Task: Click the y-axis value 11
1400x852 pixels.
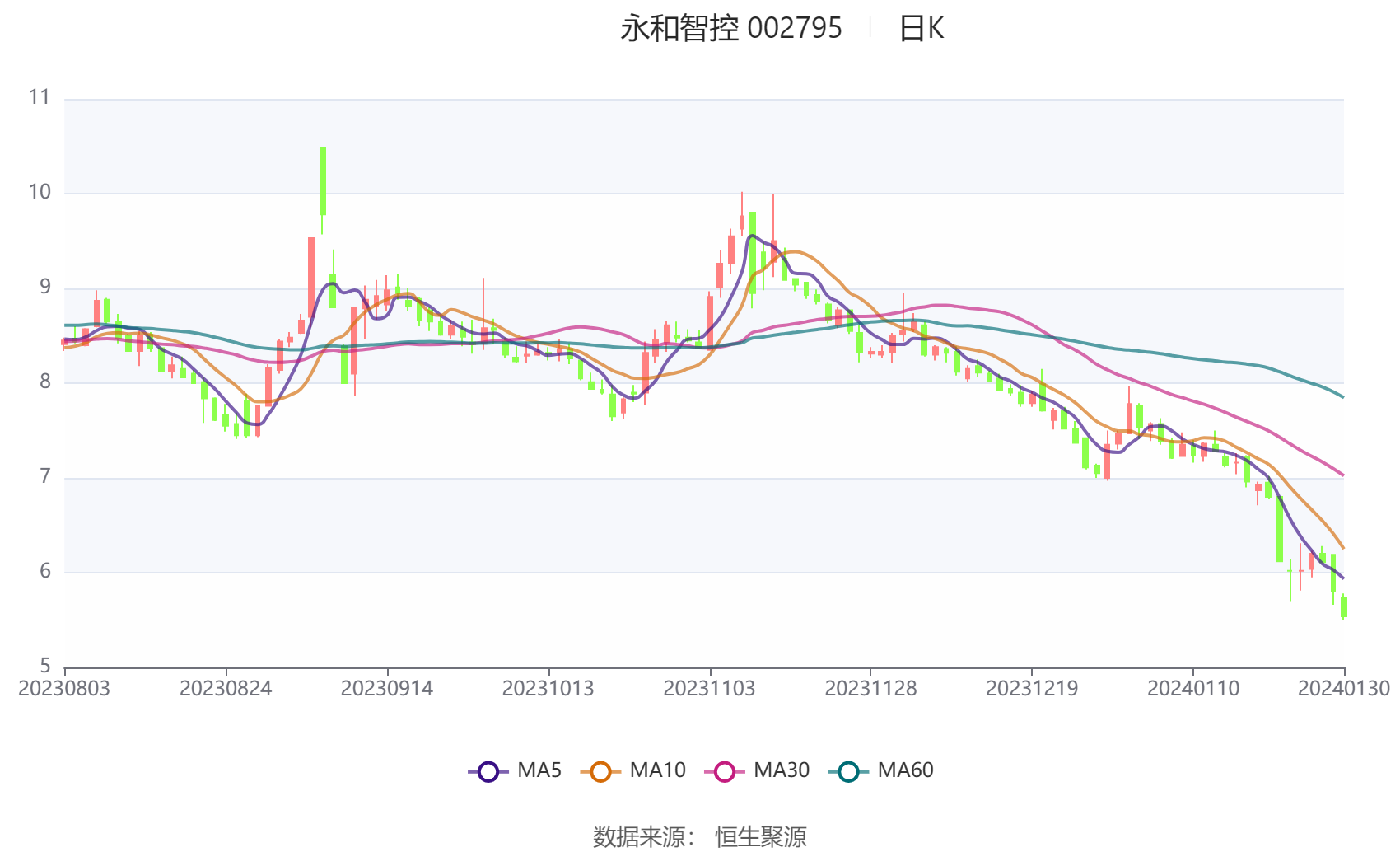Action: click(40, 98)
